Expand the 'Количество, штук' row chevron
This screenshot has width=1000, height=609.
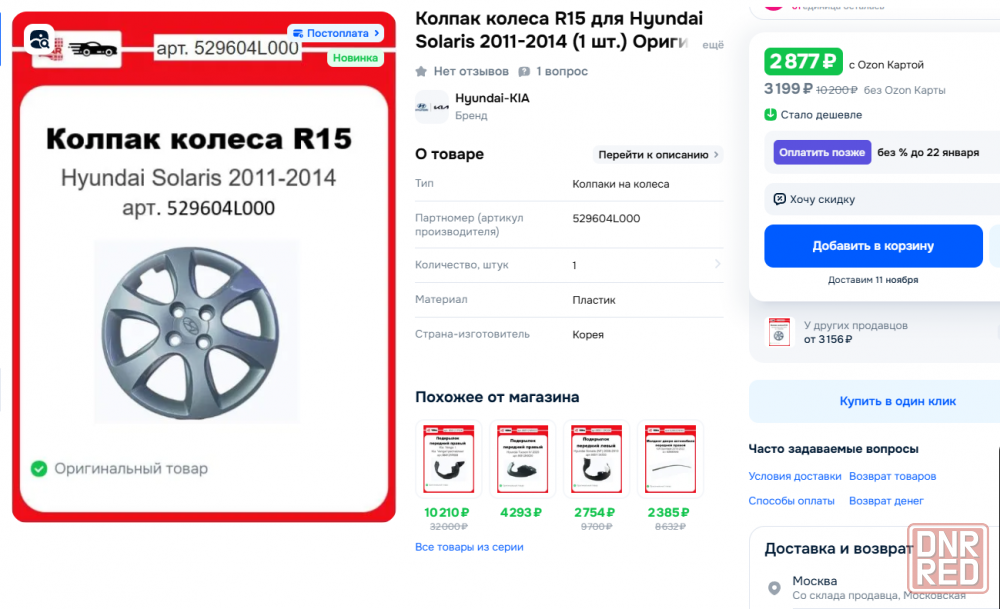click(717, 265)
